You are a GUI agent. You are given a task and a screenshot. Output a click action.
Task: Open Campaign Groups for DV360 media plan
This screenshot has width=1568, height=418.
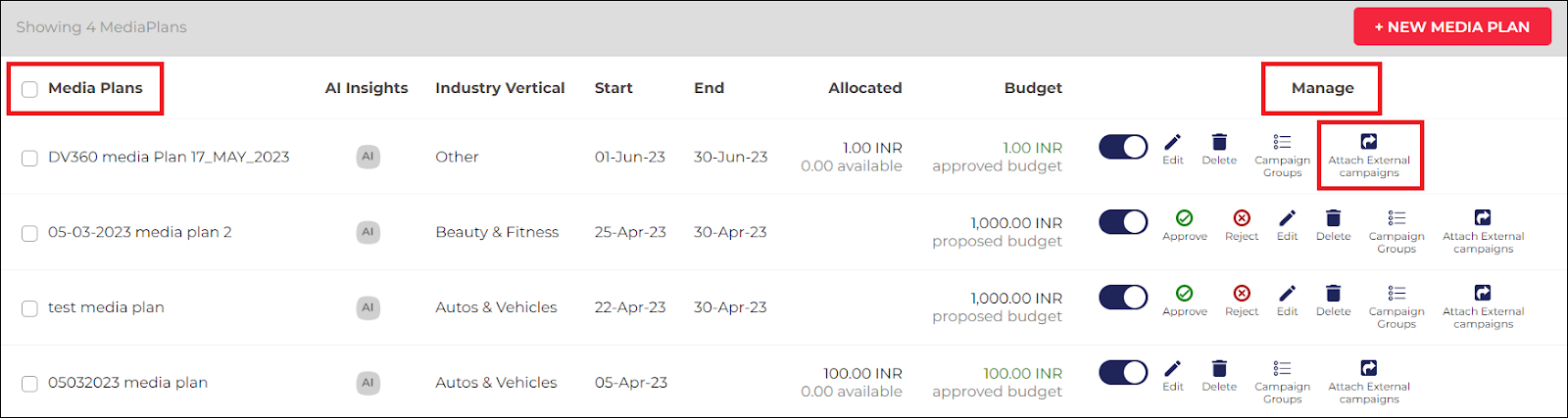pos(1282,156)
